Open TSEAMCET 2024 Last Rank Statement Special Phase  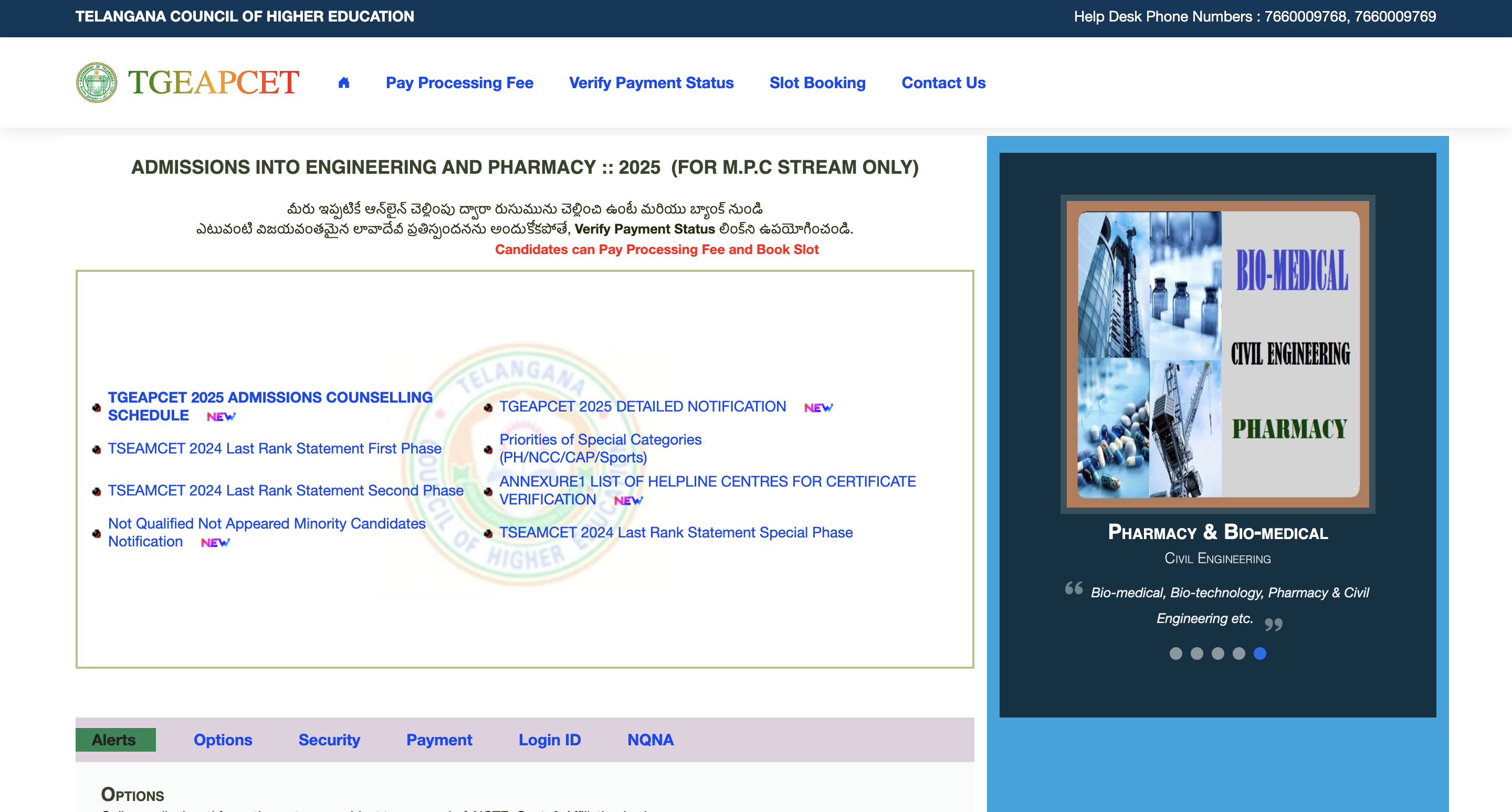pyautogui.click(x=676, y=532)
